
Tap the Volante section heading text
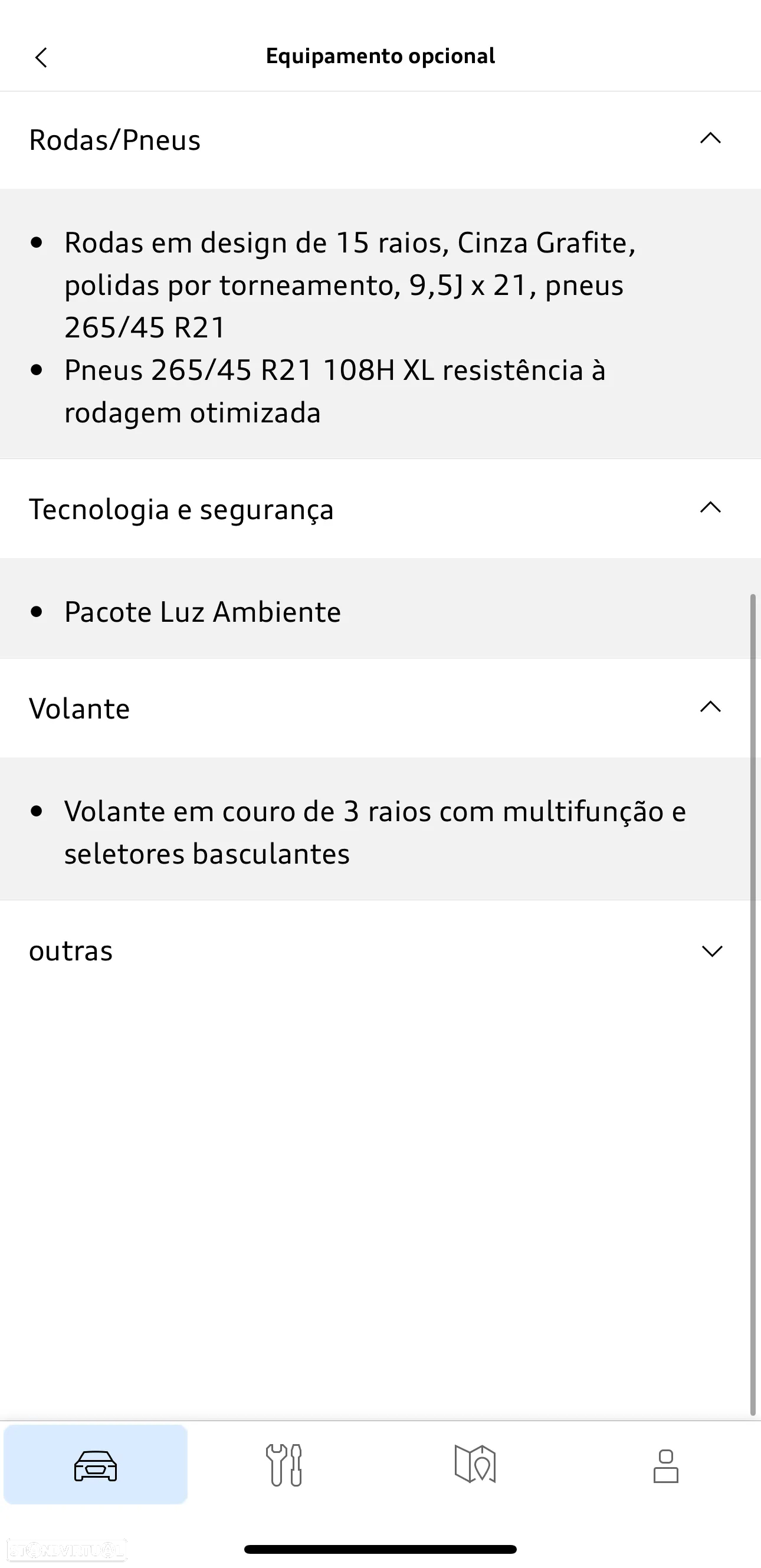tap(80, 709)
